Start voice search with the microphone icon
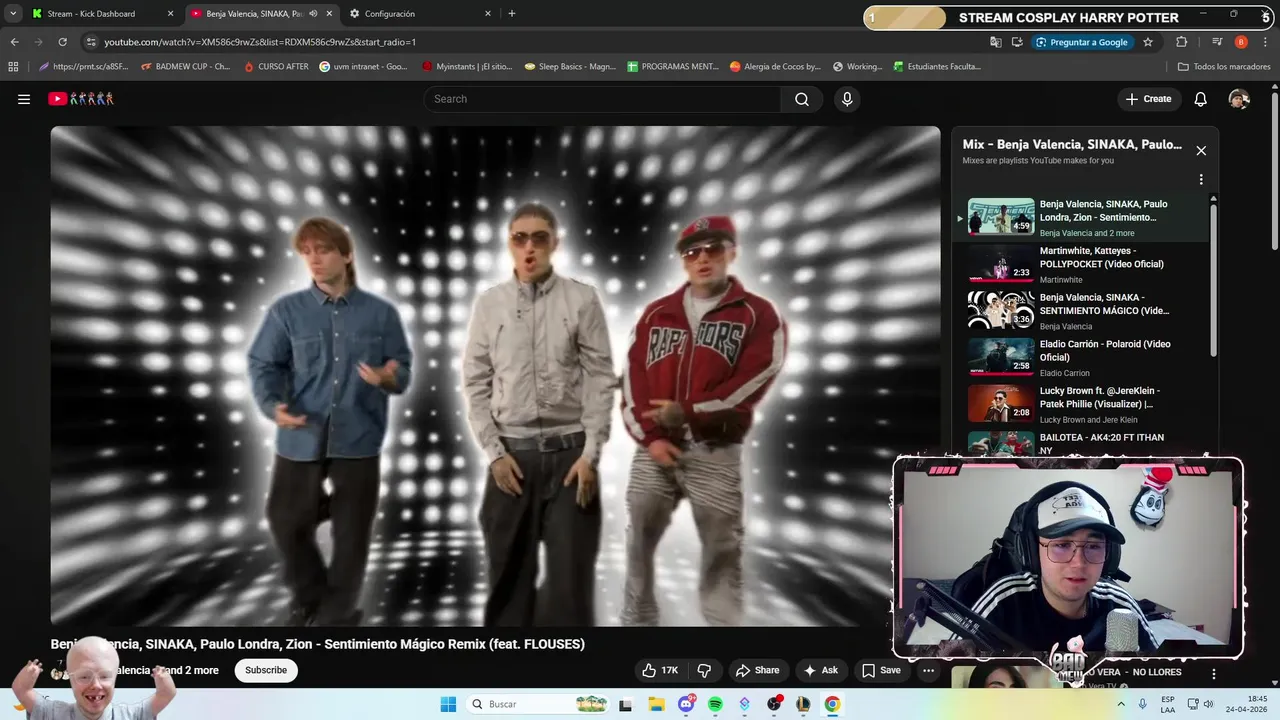This screenshot has width=1280, height=720. click(847, 99)
